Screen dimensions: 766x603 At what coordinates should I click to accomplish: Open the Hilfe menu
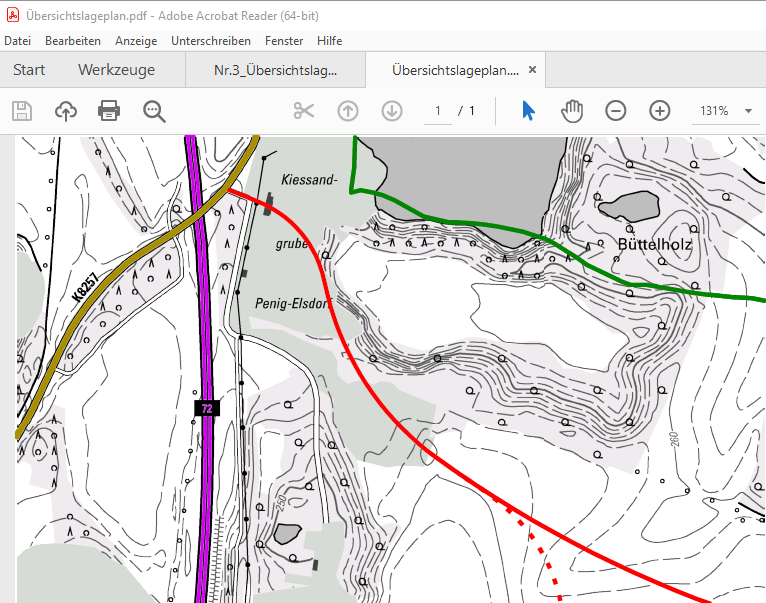pyautogui.click(x=329, y=41)
